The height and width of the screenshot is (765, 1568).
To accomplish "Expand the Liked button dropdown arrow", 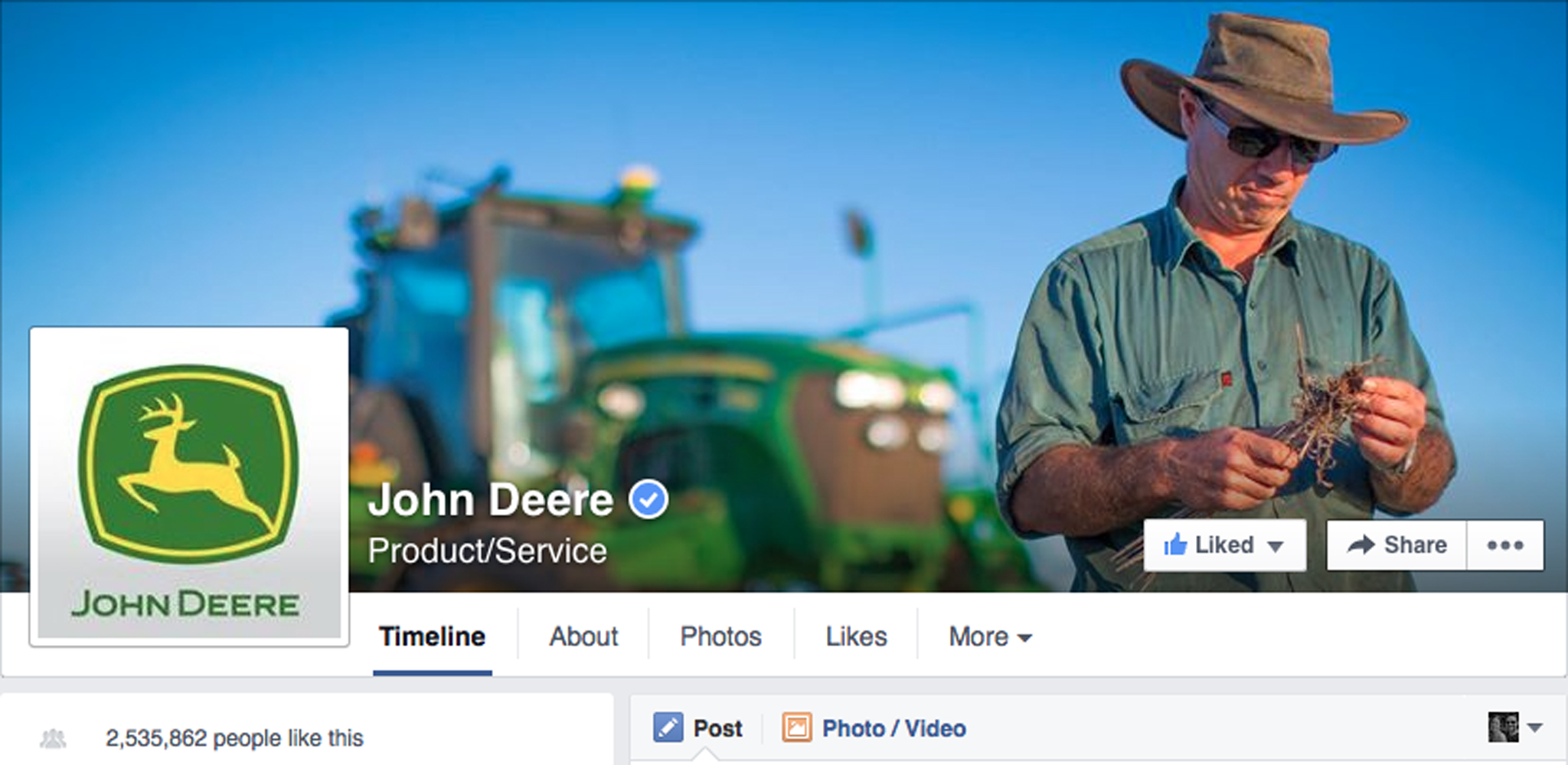I will click(1275, 547).
